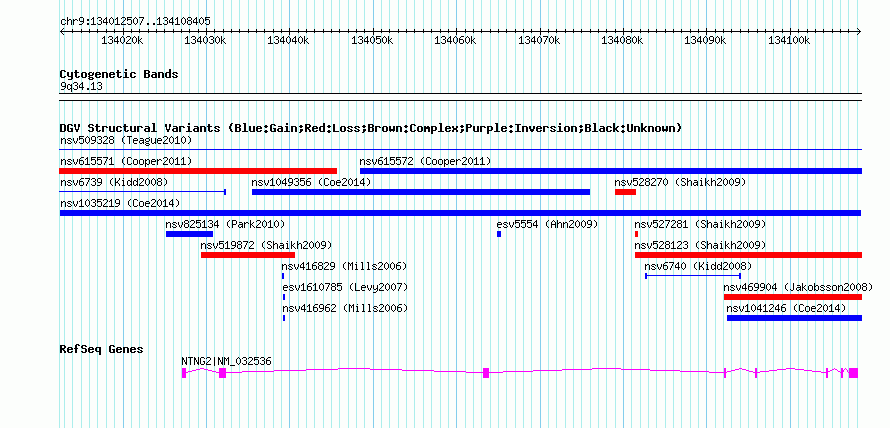Click the nsv615571 red loss variant bar
The width and height of the screenshot is (890, 428).
coord(198,171)
